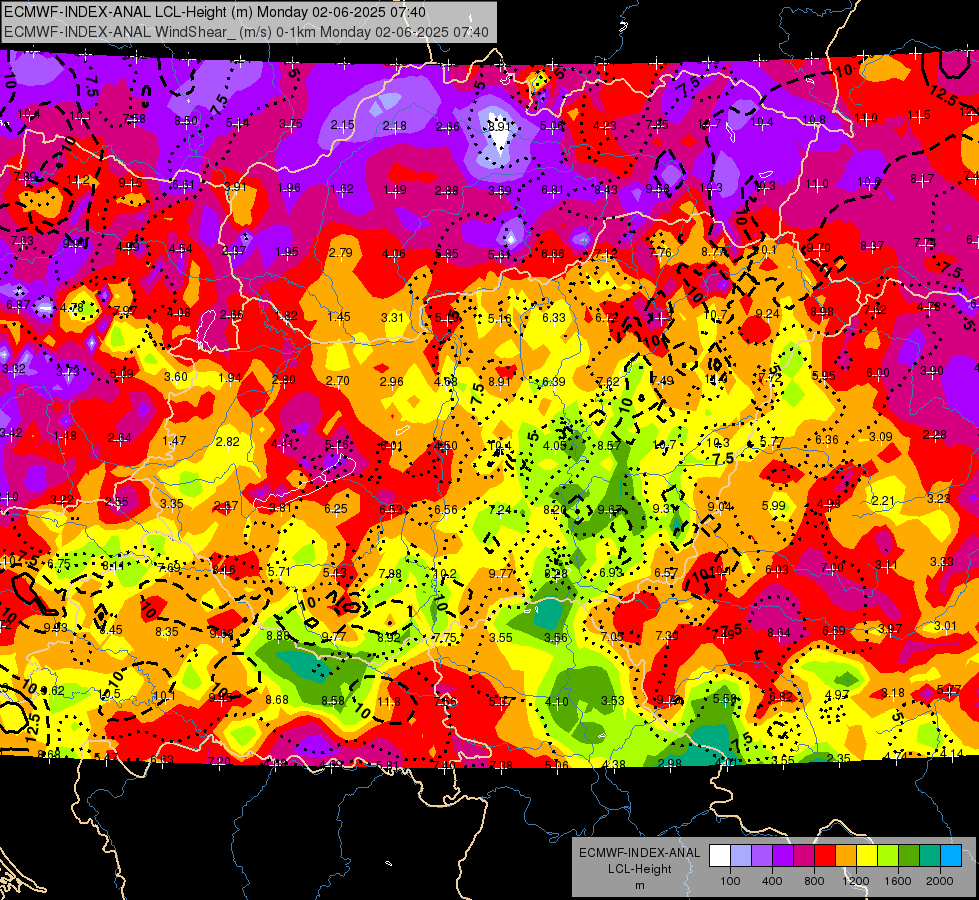979x900 pixels.
Task: Click wind shear value '1.47'
Action: point(174,440)
